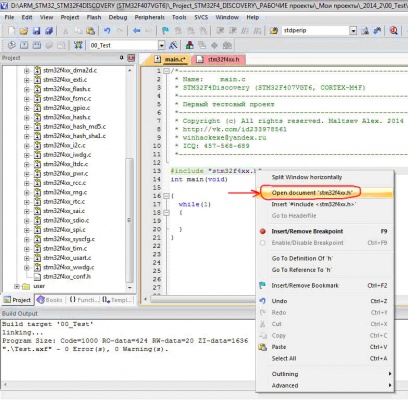
Task: Click the Save All toolbar icon
Action: pyautogui.click(x=49, y=31)
